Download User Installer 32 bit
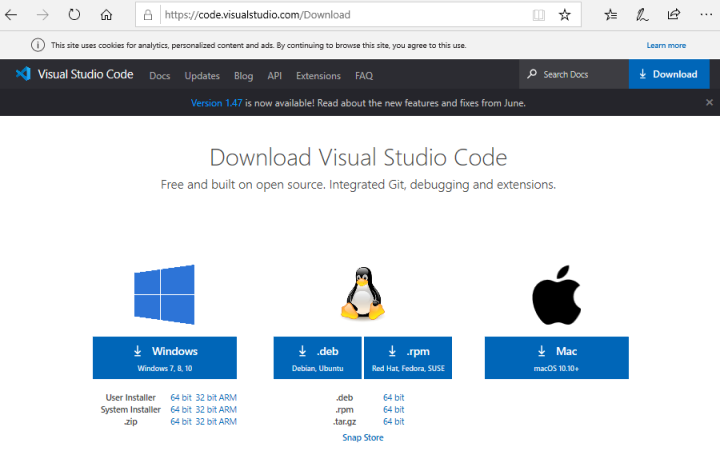 pyautogui.click(x=206, y=397)
